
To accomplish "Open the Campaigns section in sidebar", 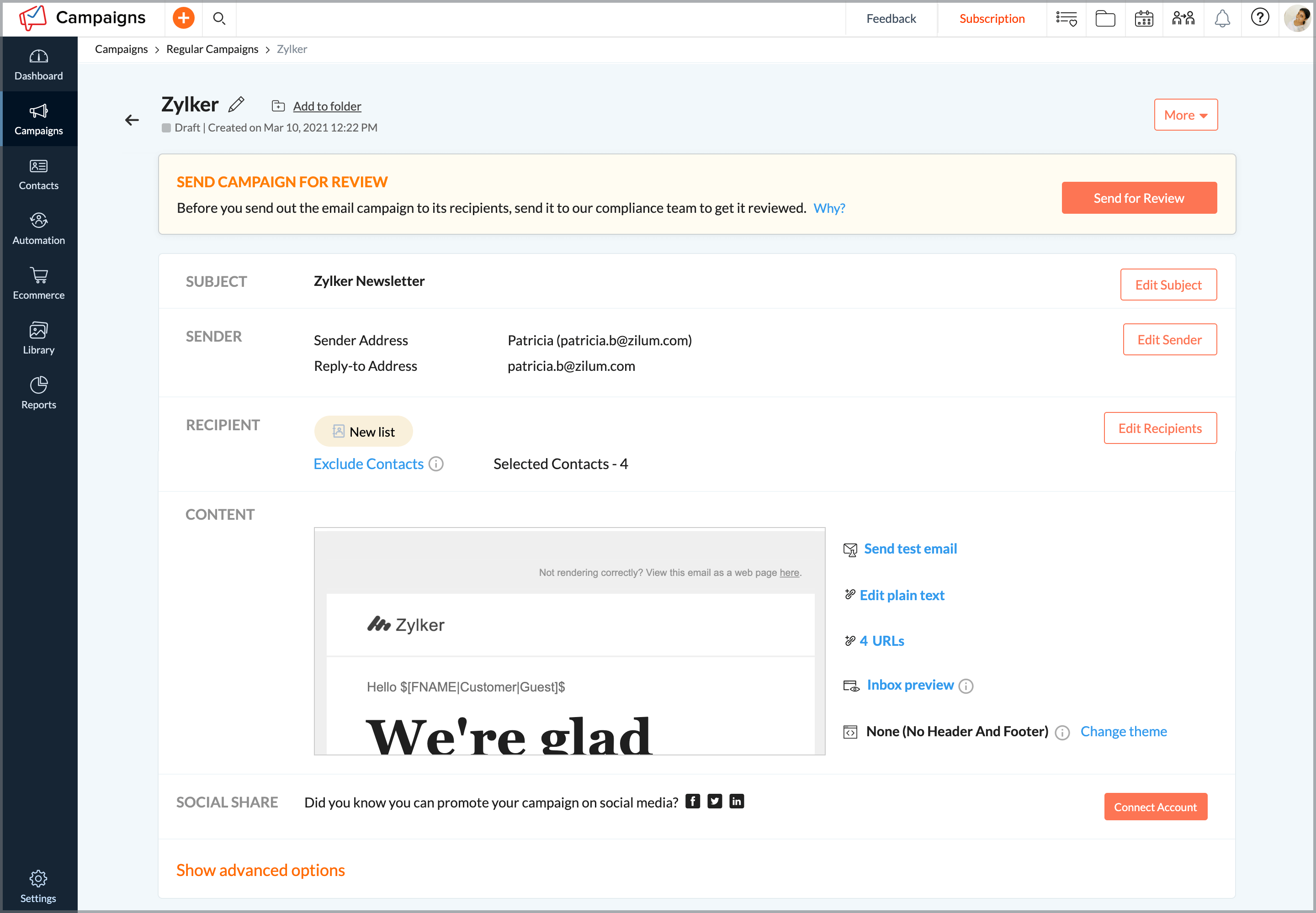I will 38,119.
